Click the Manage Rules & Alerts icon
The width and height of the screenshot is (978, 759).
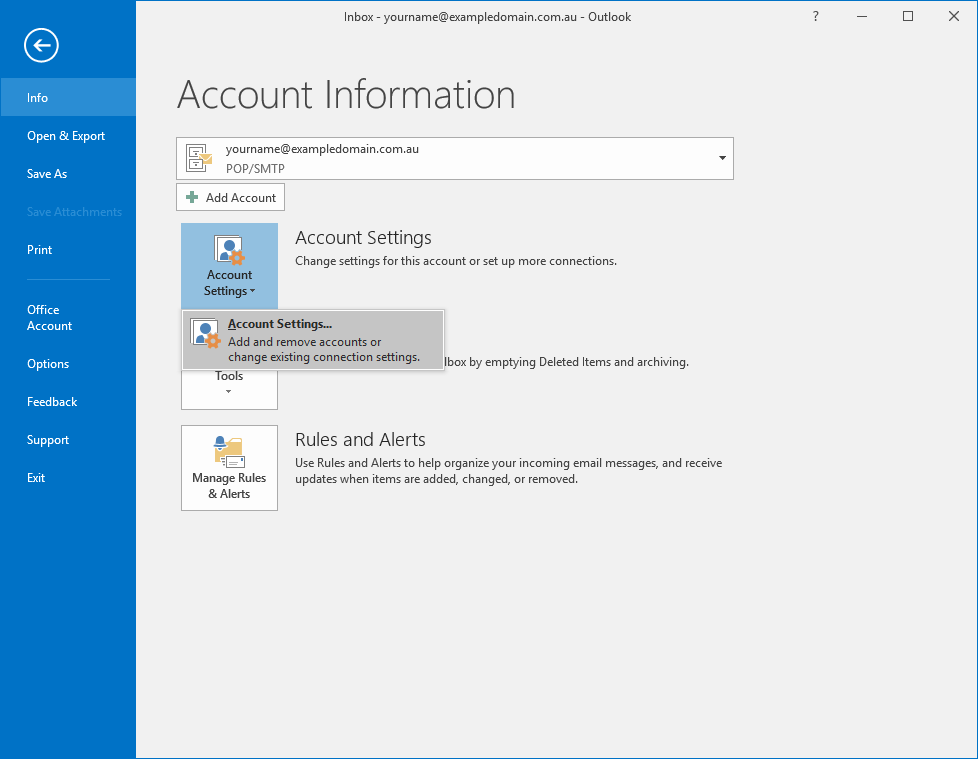pos(229,452)
